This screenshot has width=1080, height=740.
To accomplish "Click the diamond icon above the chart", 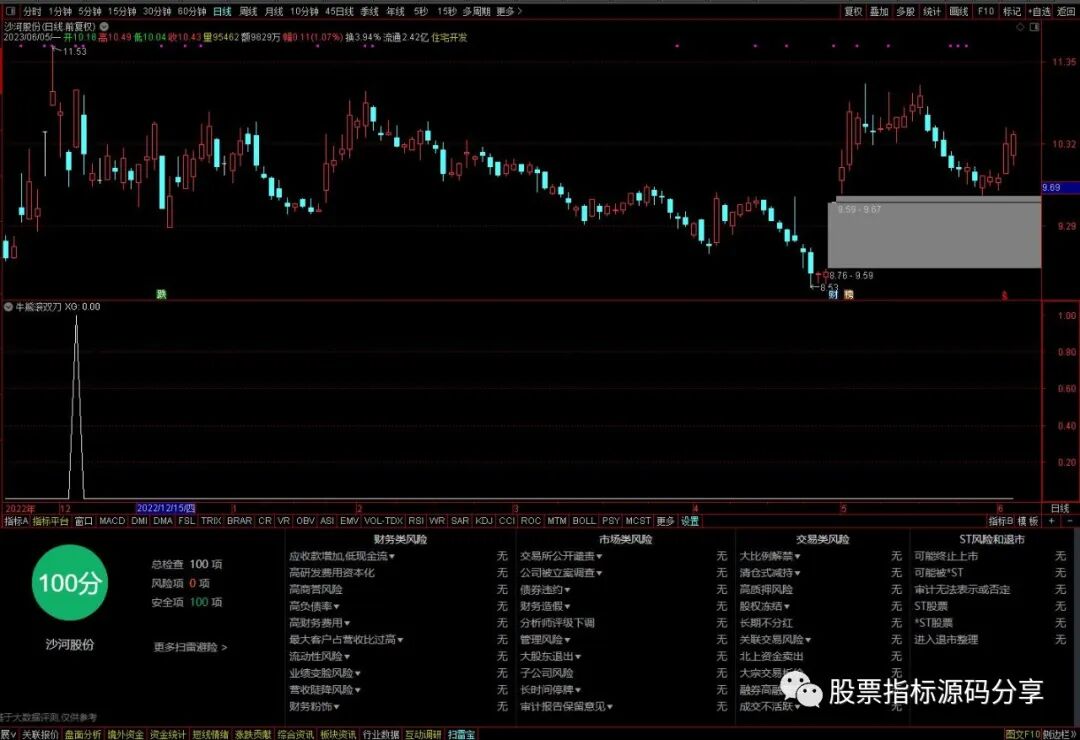I will [x=1021, y=27].
